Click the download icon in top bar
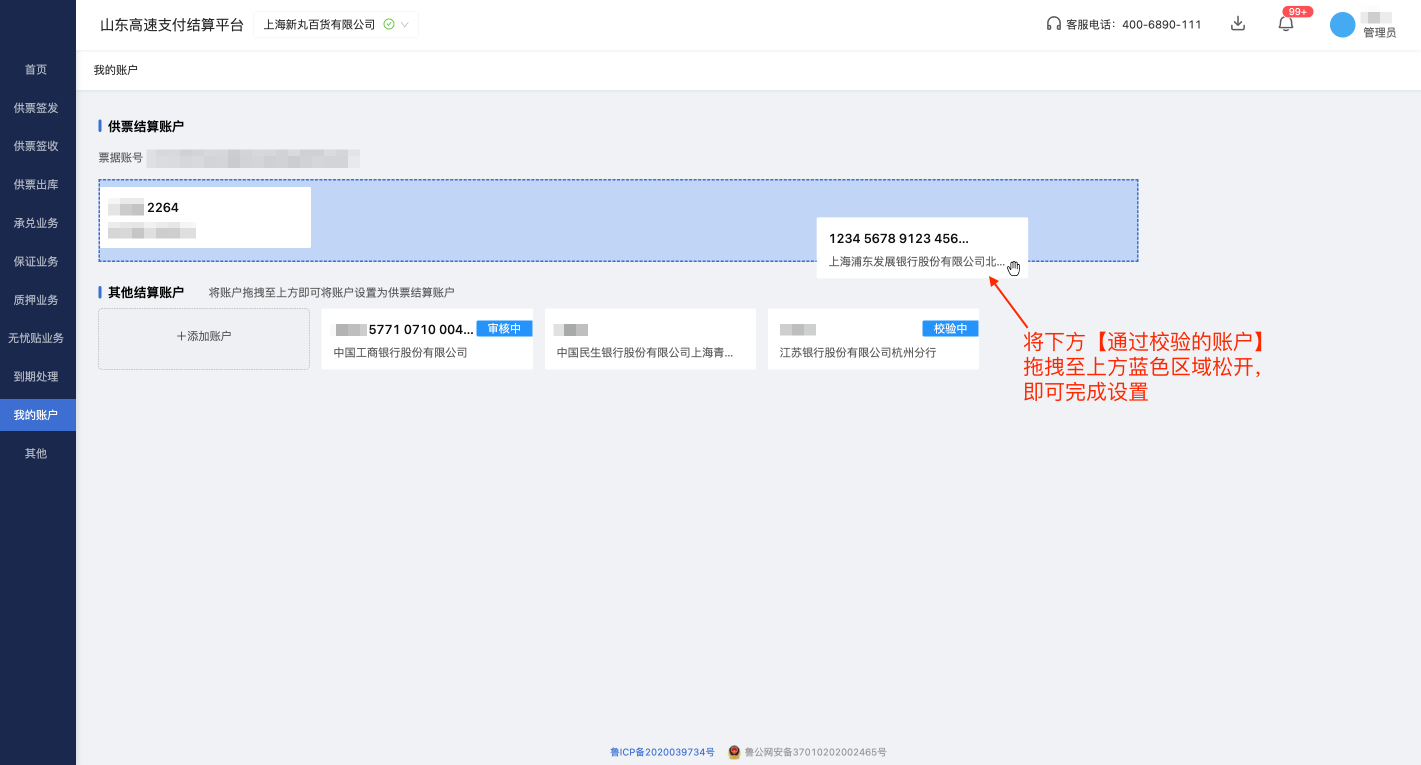This screenshot has height=765, width=1421. [1237, 24]
